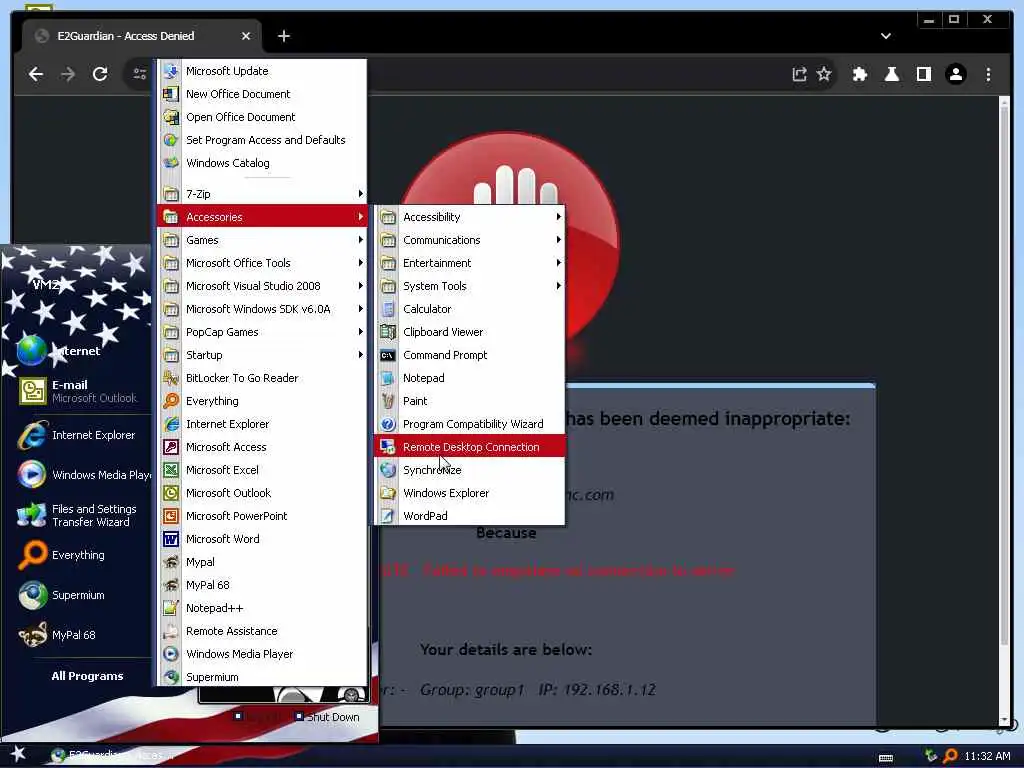Click the Remote Assistance icon
1024x768 pixels.
click(x=171, y=631)
